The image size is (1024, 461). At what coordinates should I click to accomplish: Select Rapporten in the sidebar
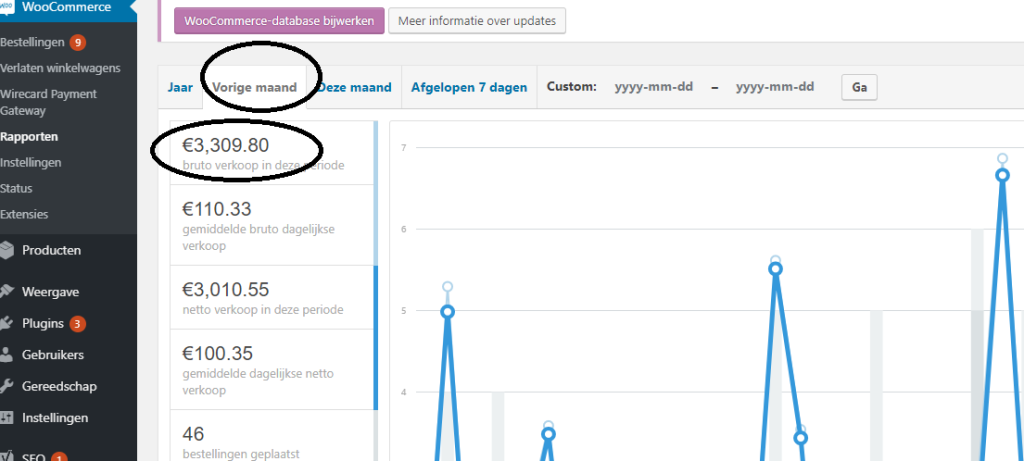tap(29, 137)
